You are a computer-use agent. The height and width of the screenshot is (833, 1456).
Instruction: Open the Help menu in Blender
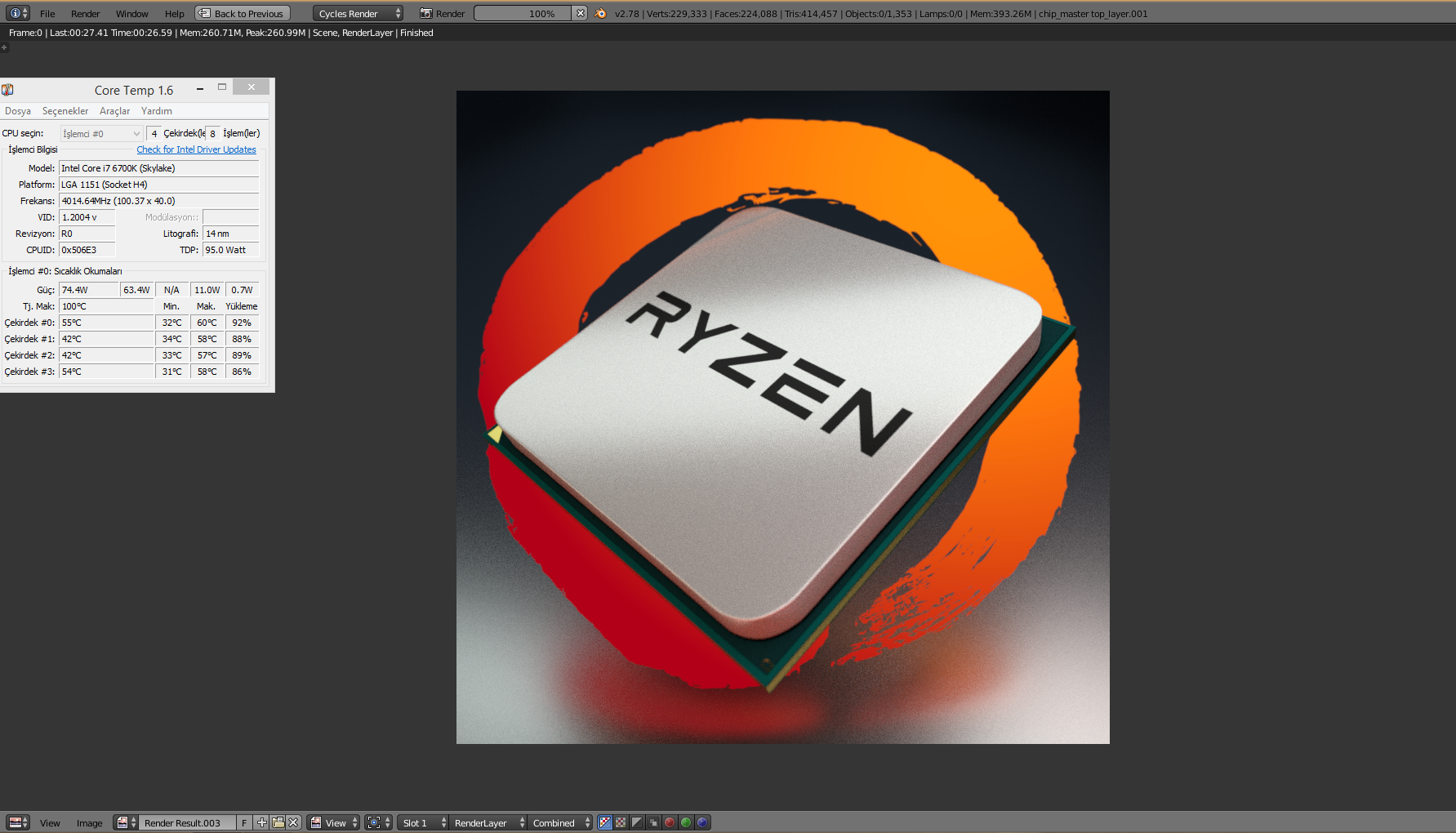click(174, 13)
